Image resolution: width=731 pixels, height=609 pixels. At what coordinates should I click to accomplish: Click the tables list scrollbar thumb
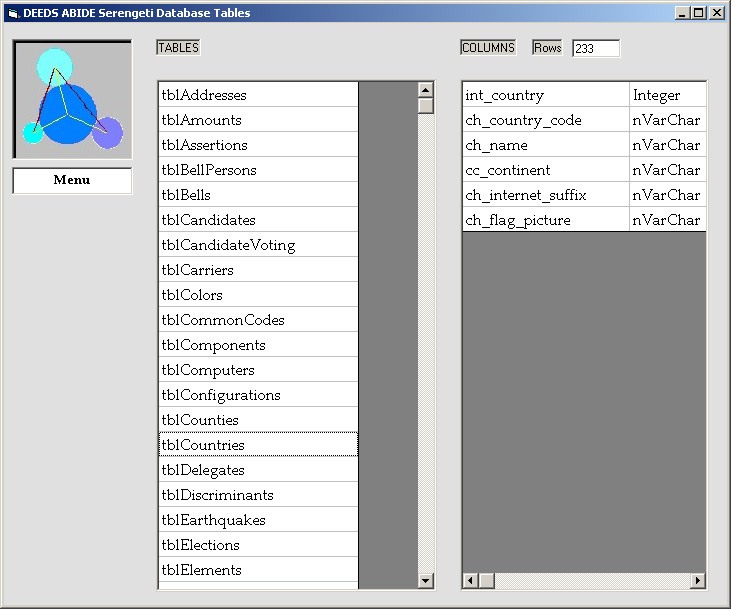[x=426, y=105]
